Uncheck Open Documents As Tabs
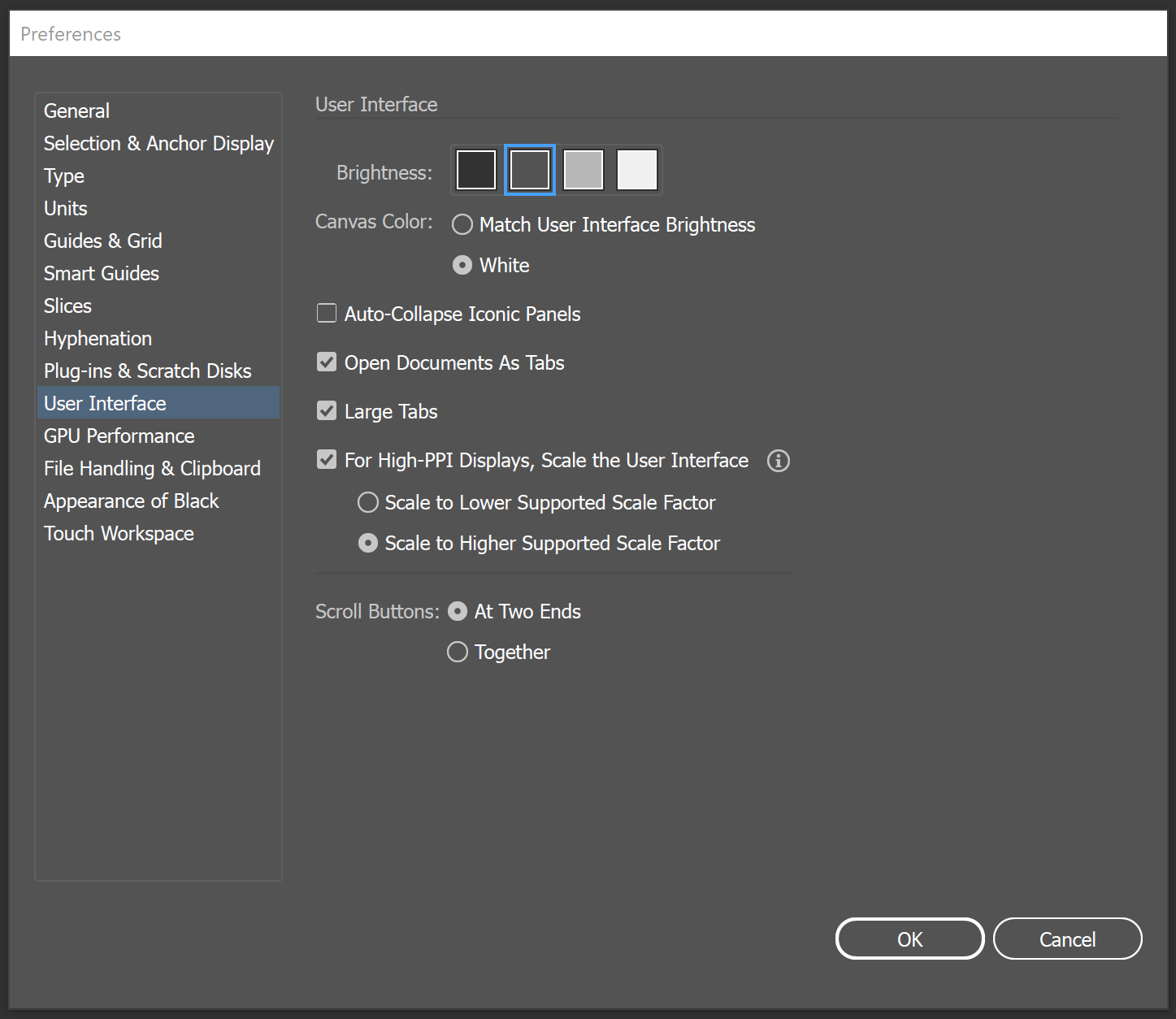Image resolution: width=1176 pixels, height=1019 pixels. 327,362
